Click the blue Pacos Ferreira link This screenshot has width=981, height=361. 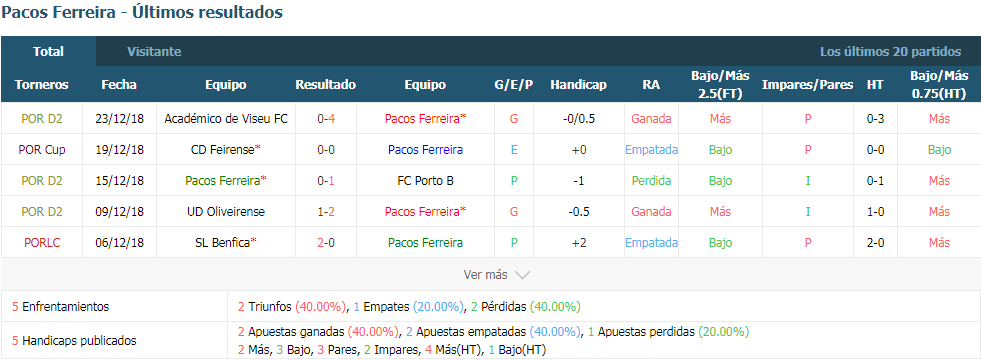pos(425,150)
